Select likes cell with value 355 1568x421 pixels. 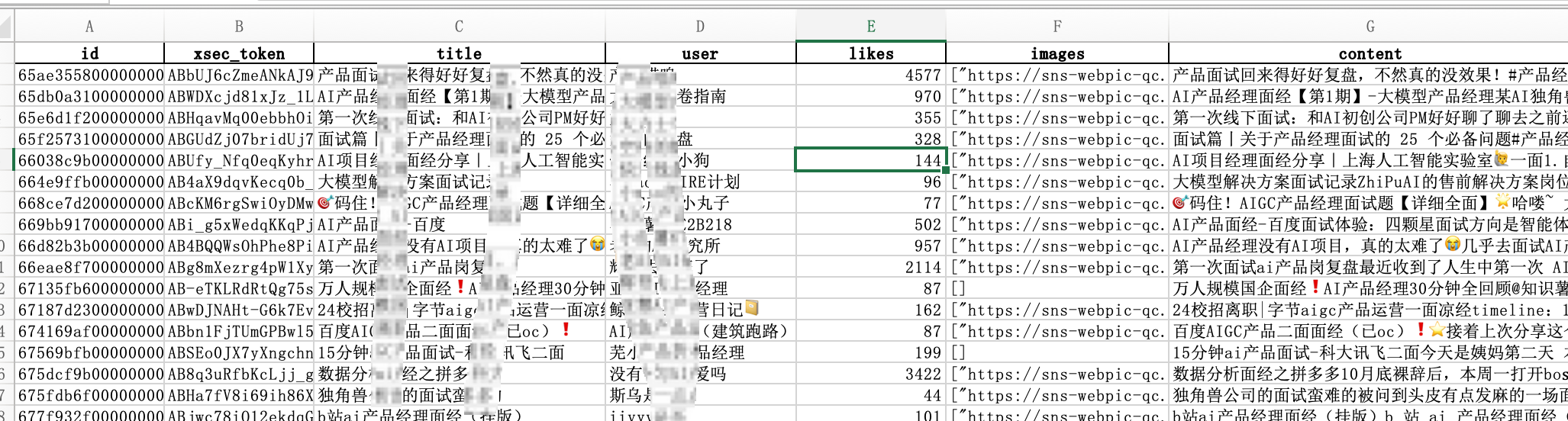[871, 117]
